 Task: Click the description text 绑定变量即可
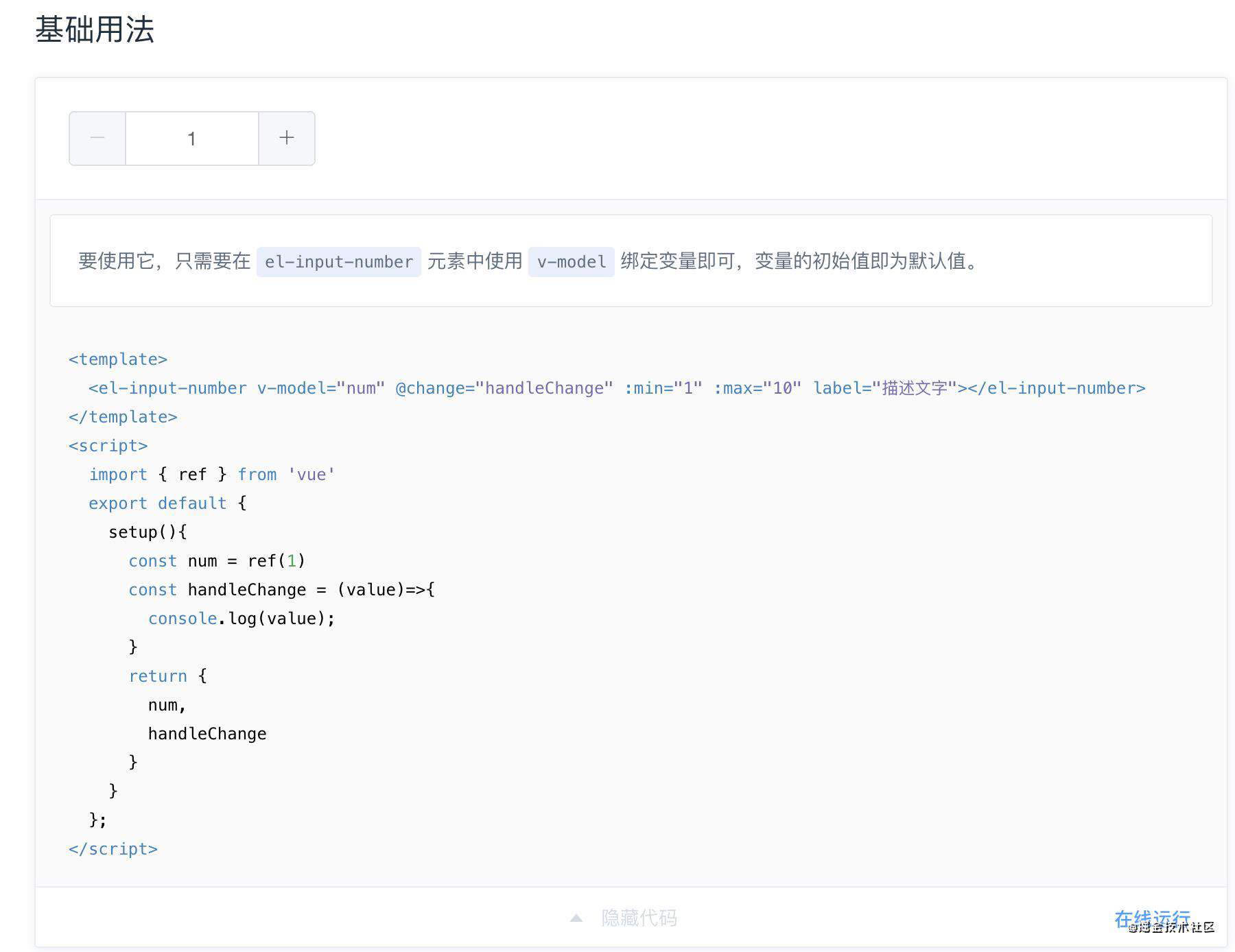[678, 261]
